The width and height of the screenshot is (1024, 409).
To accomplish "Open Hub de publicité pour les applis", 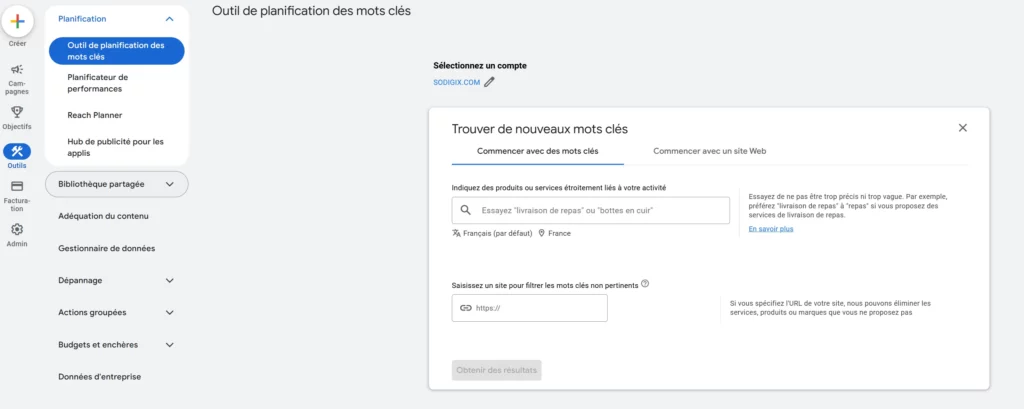I will click(116, 147).
